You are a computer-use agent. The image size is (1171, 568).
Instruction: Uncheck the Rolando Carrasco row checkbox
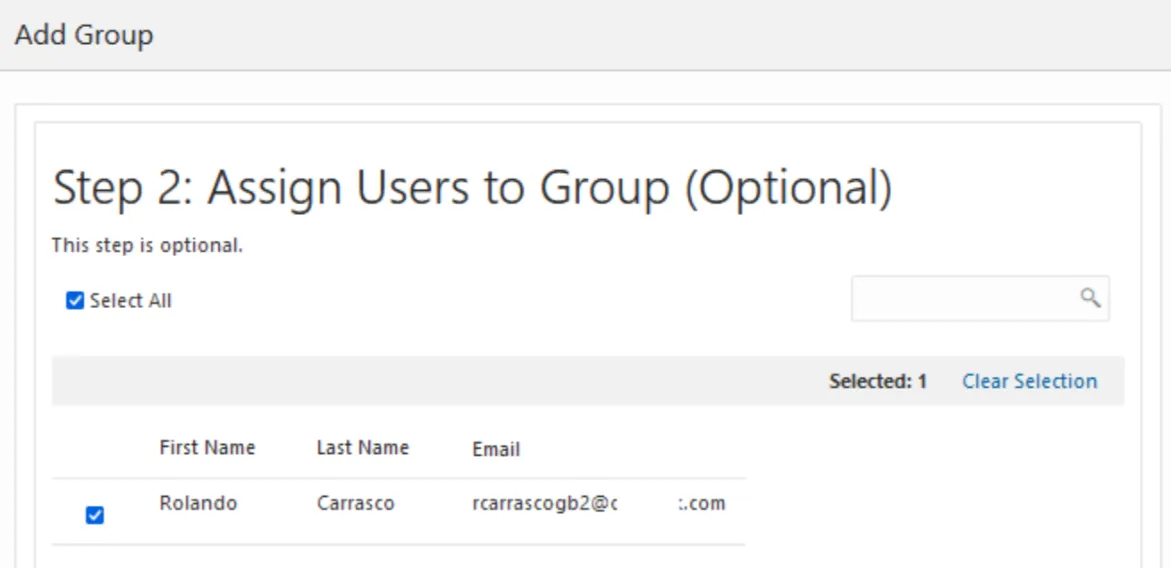coord(95,515)
